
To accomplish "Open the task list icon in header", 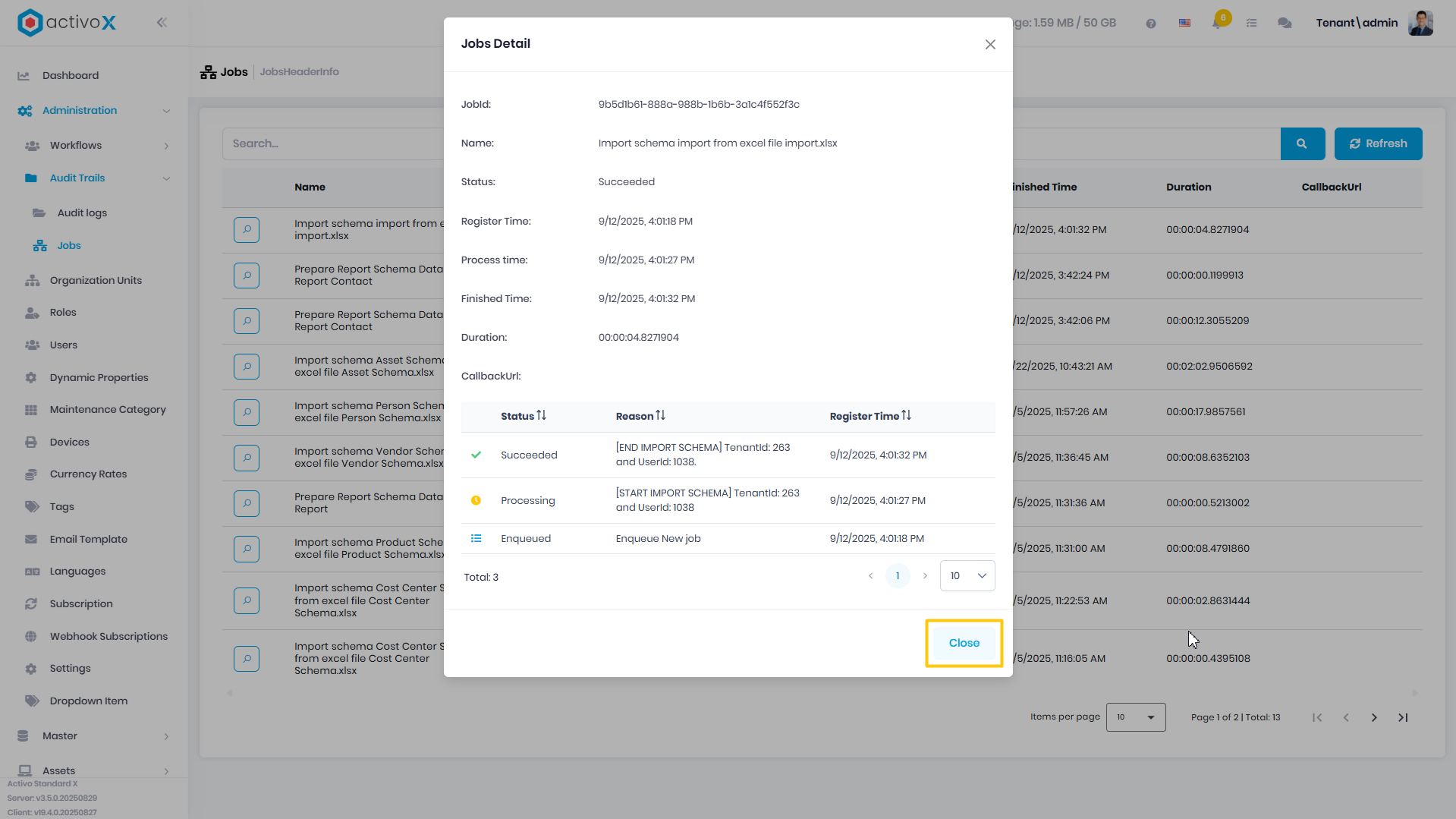I will click(1251, 24).
